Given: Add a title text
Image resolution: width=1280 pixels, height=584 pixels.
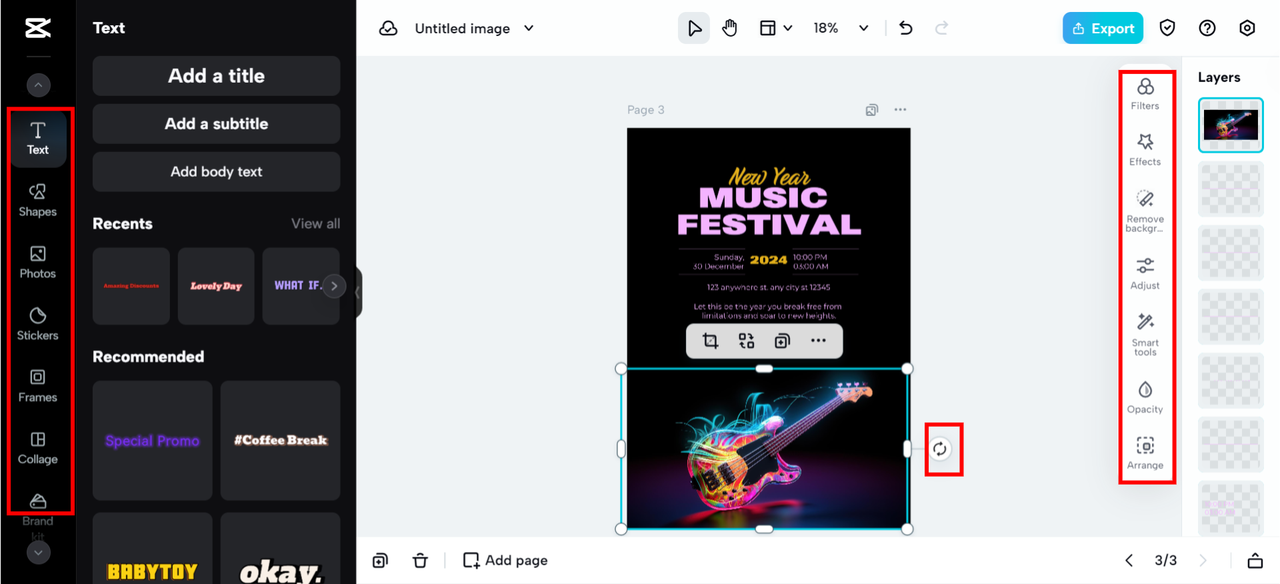Looking at the screenshot, I should tap(216, 76).
